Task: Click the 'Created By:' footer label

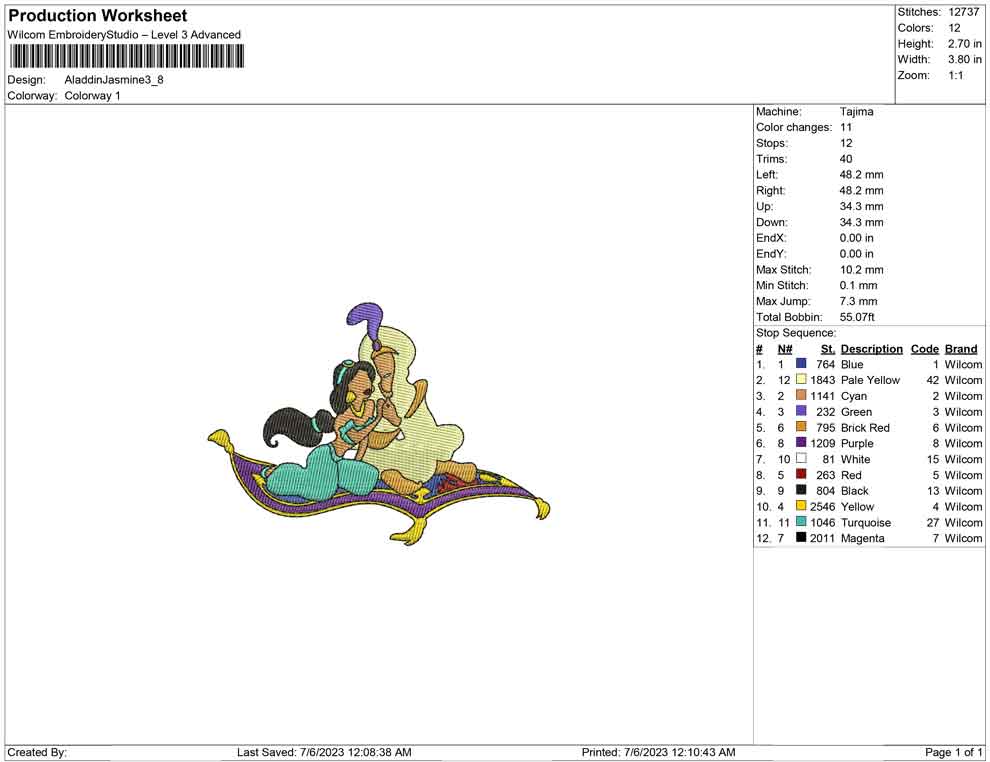Action: pyautogui.click(x=37, y=753)
